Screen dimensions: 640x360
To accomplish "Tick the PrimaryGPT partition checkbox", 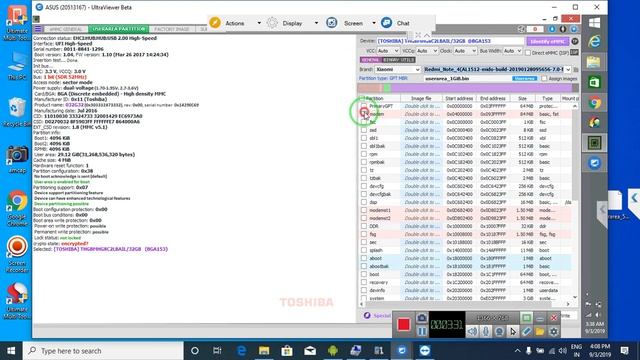I will [x=364, y=106].
